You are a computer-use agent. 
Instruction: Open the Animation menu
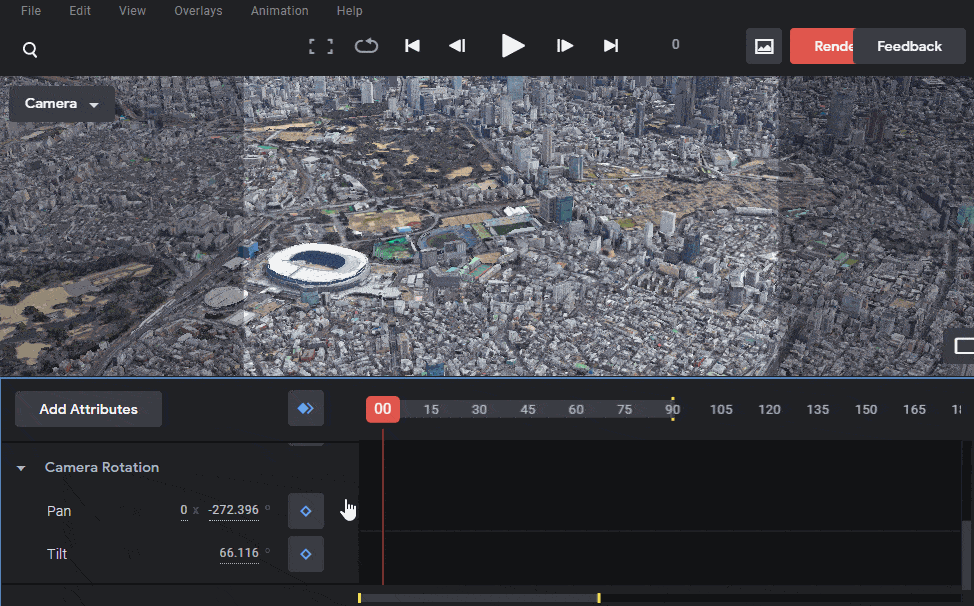click(279, 11)
